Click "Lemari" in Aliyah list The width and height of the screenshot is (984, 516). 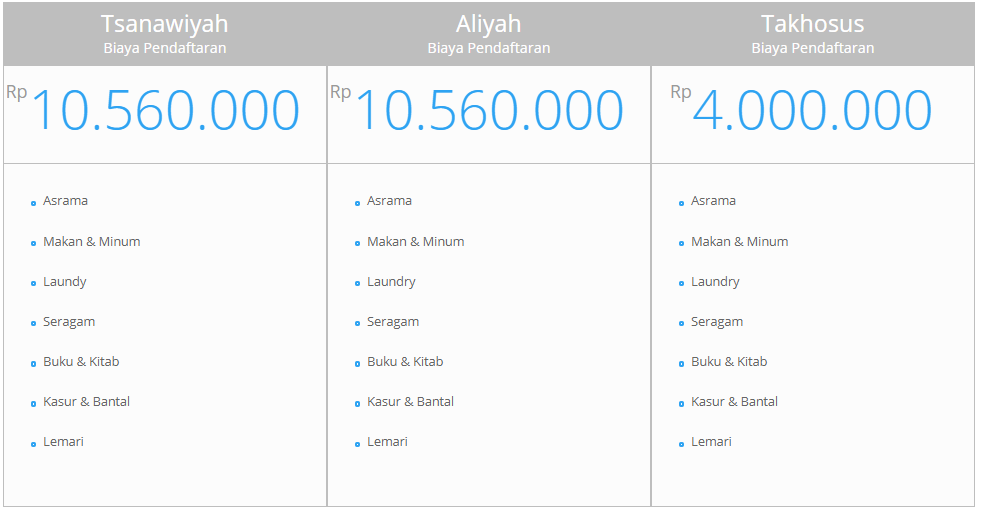pyautogui.click(x=387, y=442)
